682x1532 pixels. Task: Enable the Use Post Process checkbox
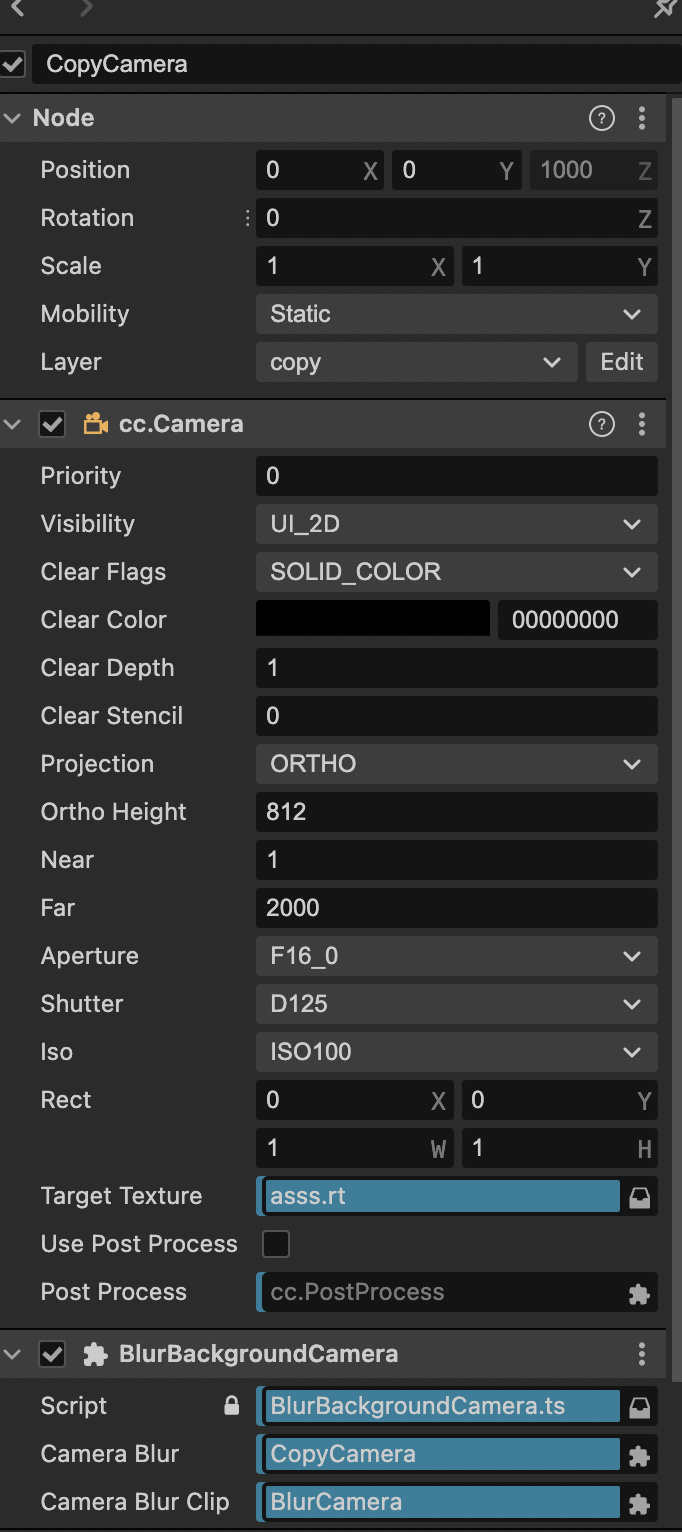275,1244
